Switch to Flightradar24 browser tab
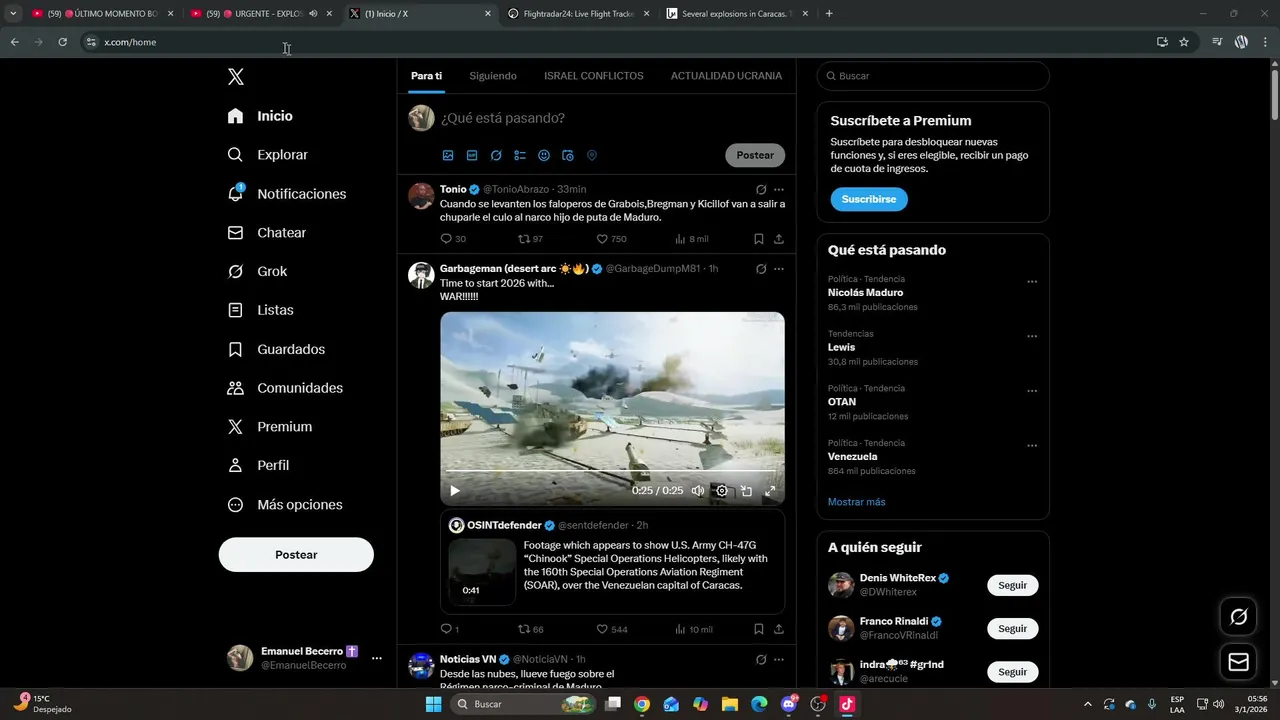The width and height of the screenshot is (1280, 720). click(578, 14)
